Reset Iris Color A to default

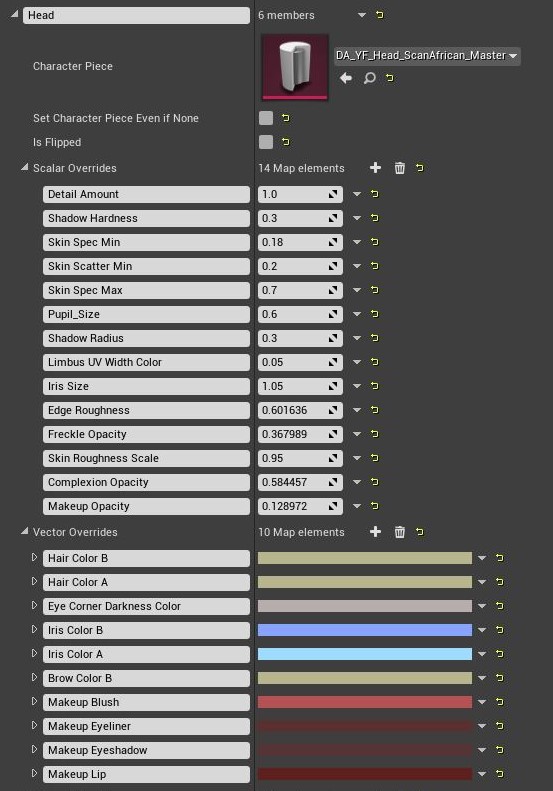[x=500, y=654]
